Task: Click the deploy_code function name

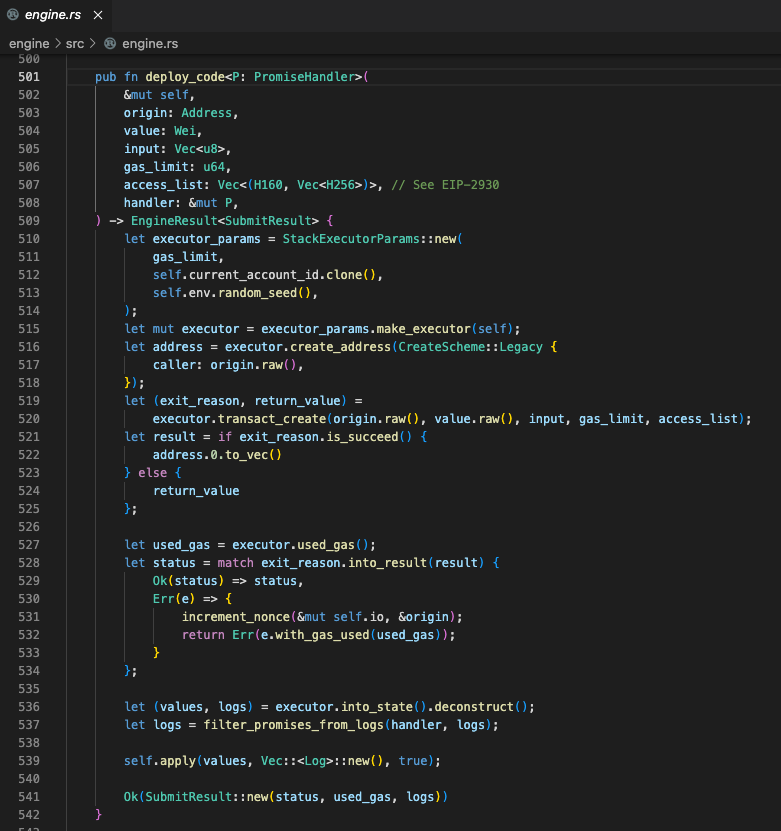Action: pyautogui.click(x=185, y=77)
